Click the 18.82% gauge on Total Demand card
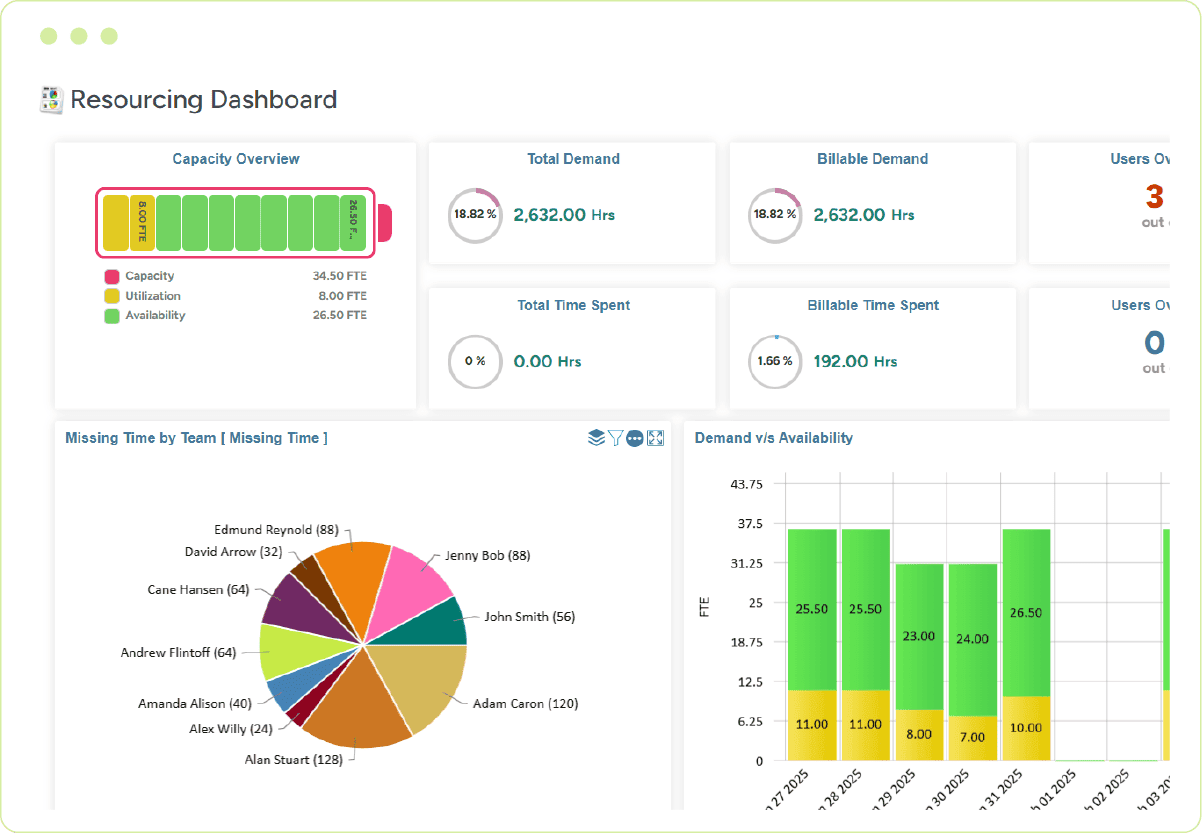The image size is (1202, 833). (474, 215)
